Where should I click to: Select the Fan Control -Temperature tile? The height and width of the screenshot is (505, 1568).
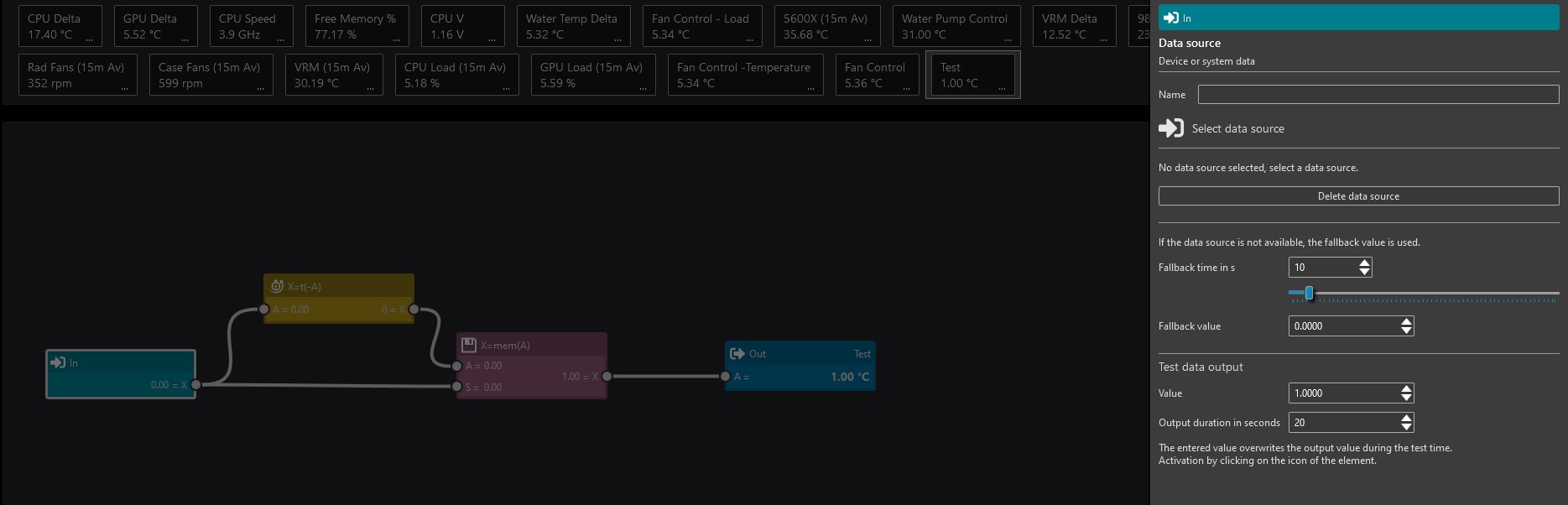point(745,75)
